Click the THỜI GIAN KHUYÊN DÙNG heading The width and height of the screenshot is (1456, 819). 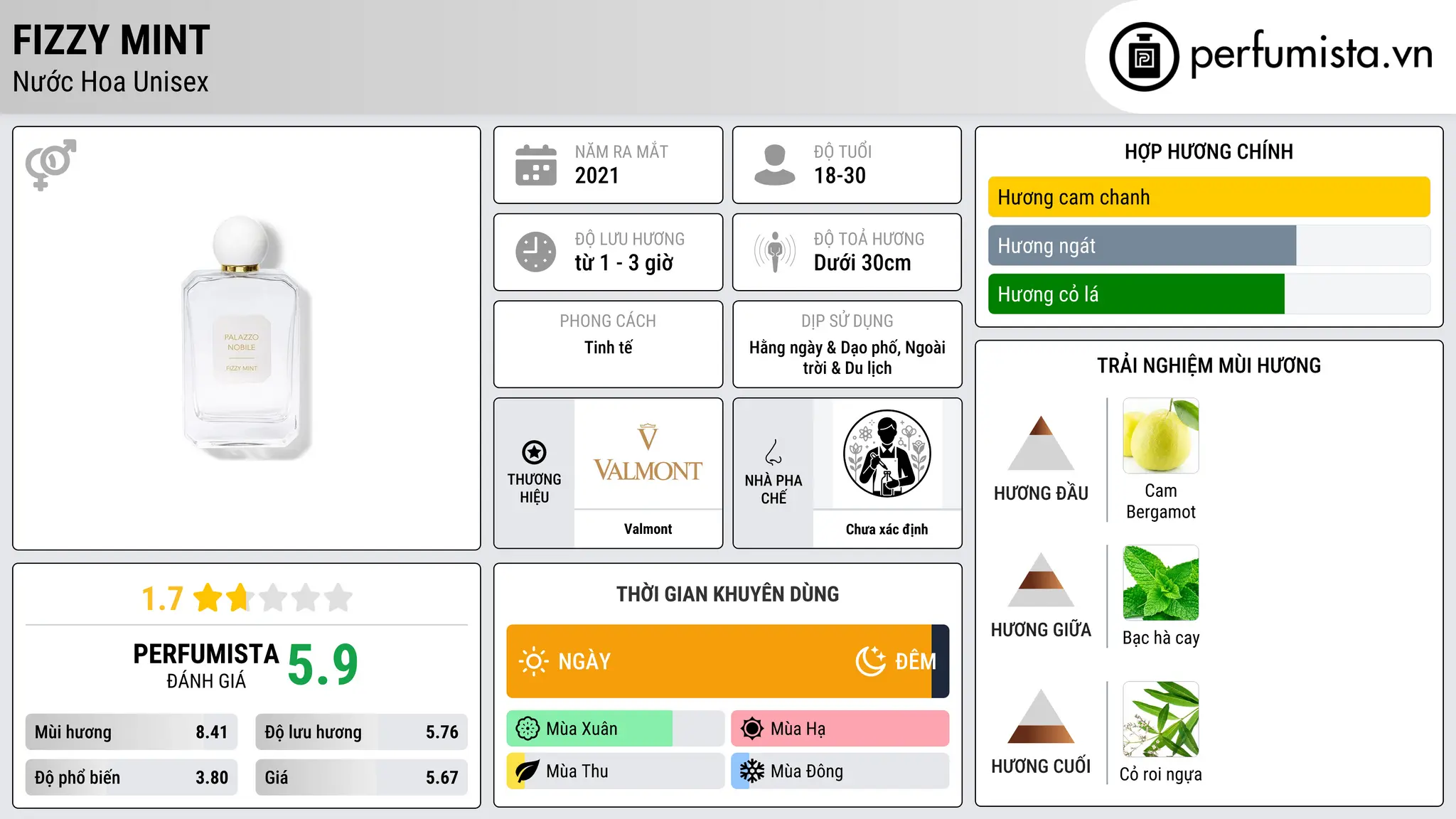point(727,594)
